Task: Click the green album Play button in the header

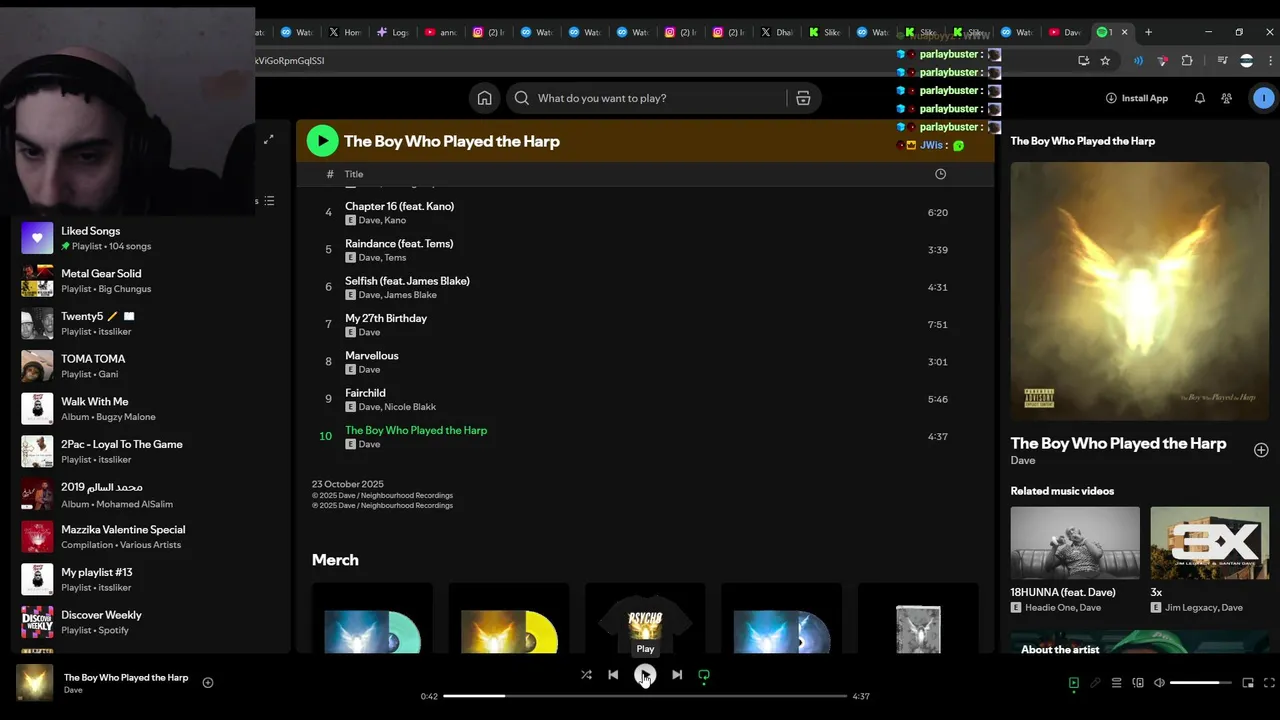Action: pyautogui.click(x=323, y=141)
